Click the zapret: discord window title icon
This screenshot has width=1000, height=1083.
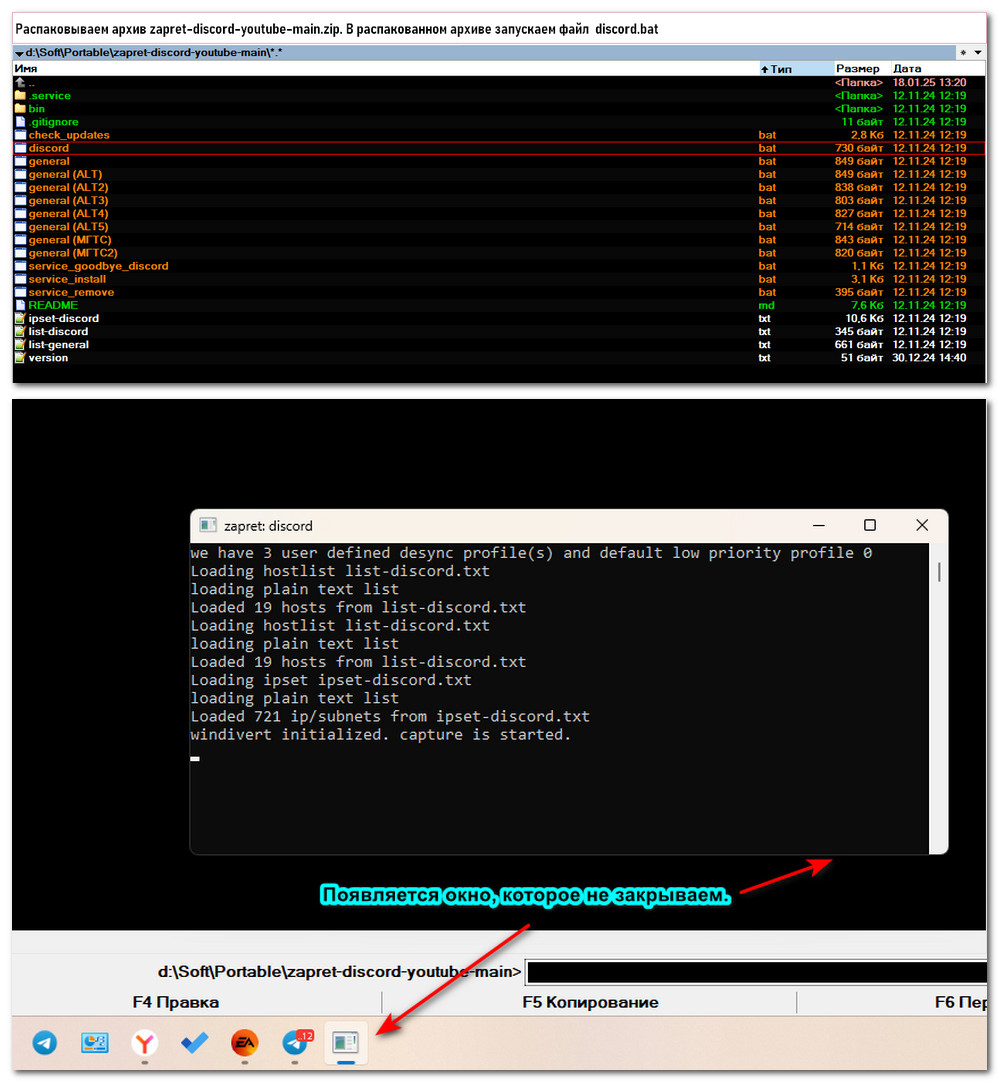[x=208, y=526]
